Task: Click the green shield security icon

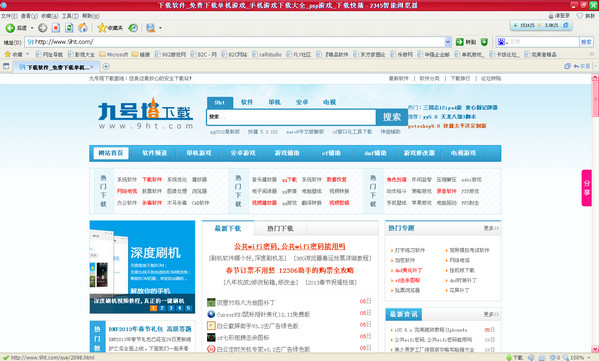Action: [x=484, y=42]
